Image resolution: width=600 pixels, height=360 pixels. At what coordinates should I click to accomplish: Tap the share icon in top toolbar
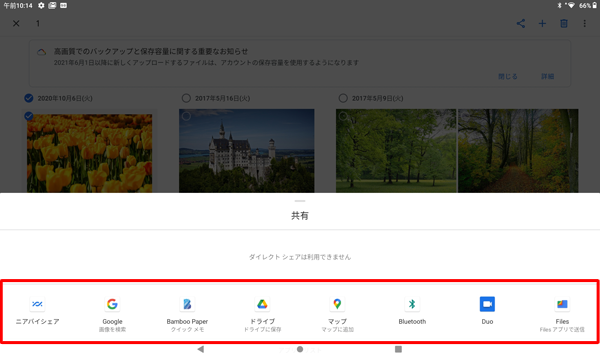(521, 23)
